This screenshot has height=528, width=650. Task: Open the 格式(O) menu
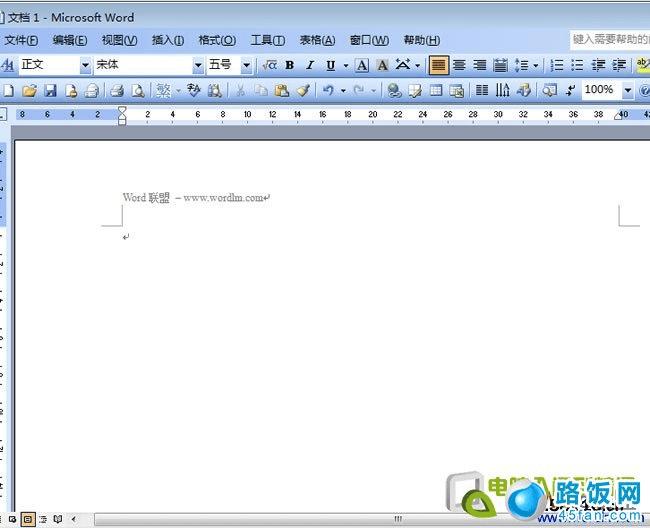coord(217,40)
